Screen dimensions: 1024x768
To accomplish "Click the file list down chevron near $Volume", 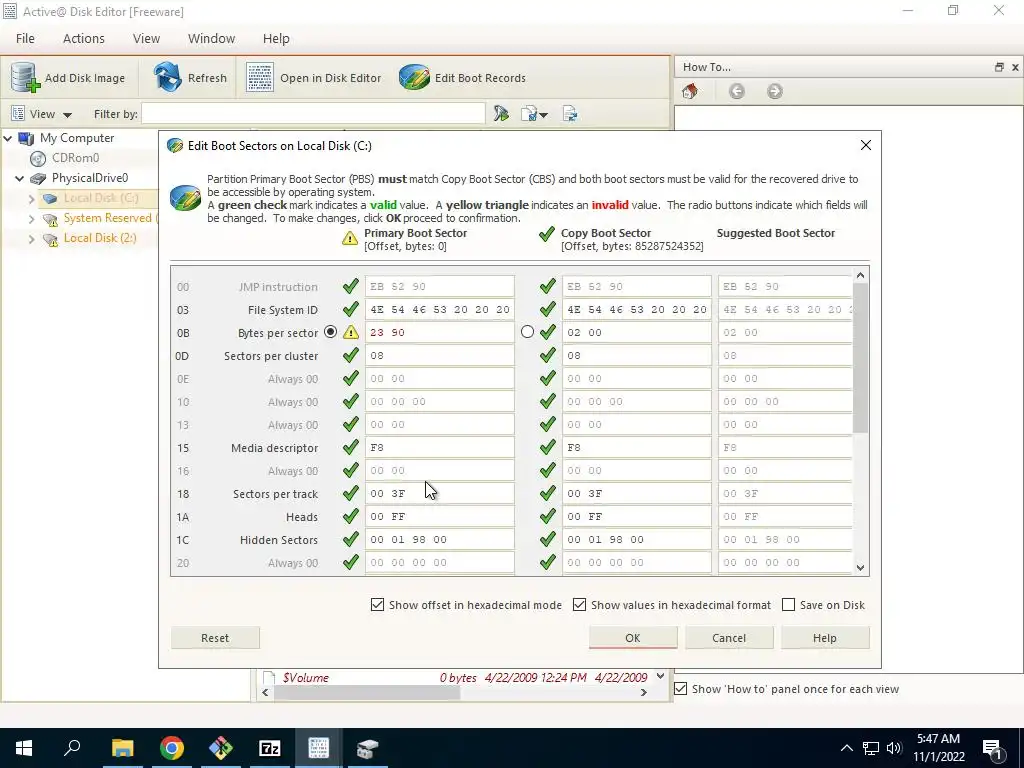I will tap(660, 677).
